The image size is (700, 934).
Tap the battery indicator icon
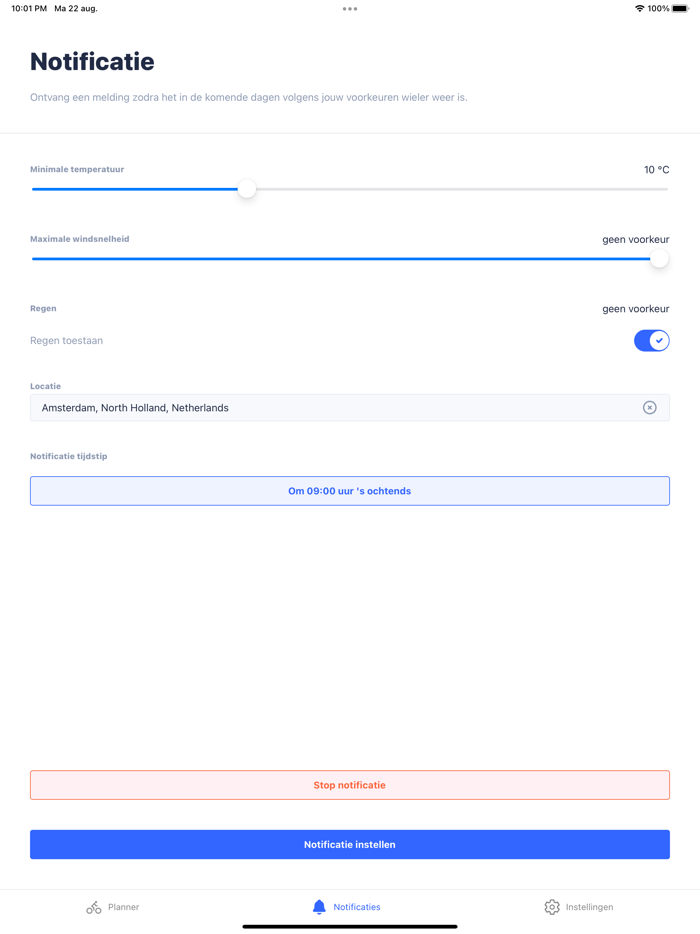(x=681, y=9)
